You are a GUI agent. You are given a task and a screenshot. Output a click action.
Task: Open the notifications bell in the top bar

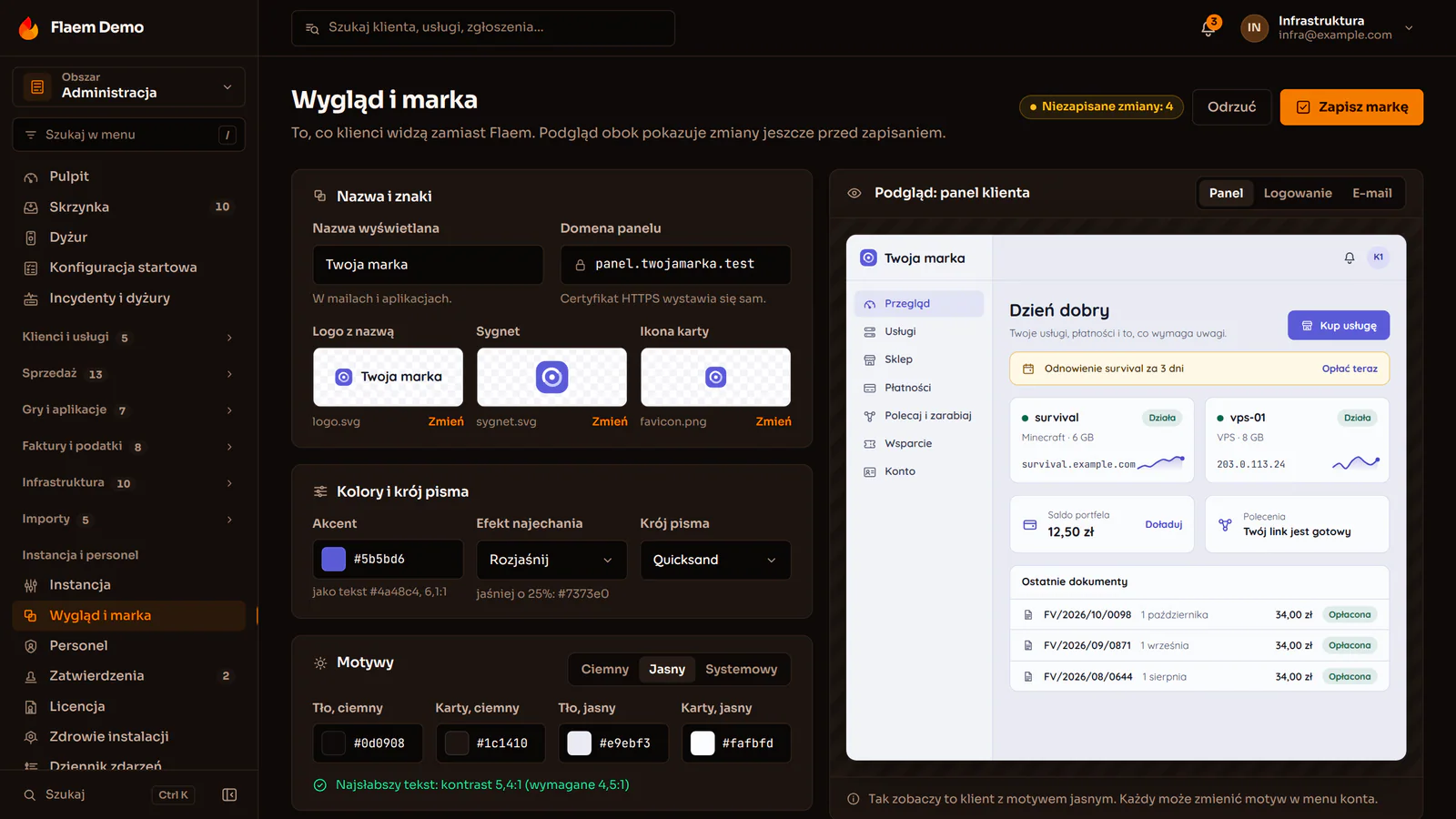click(x=1208, y=28)
